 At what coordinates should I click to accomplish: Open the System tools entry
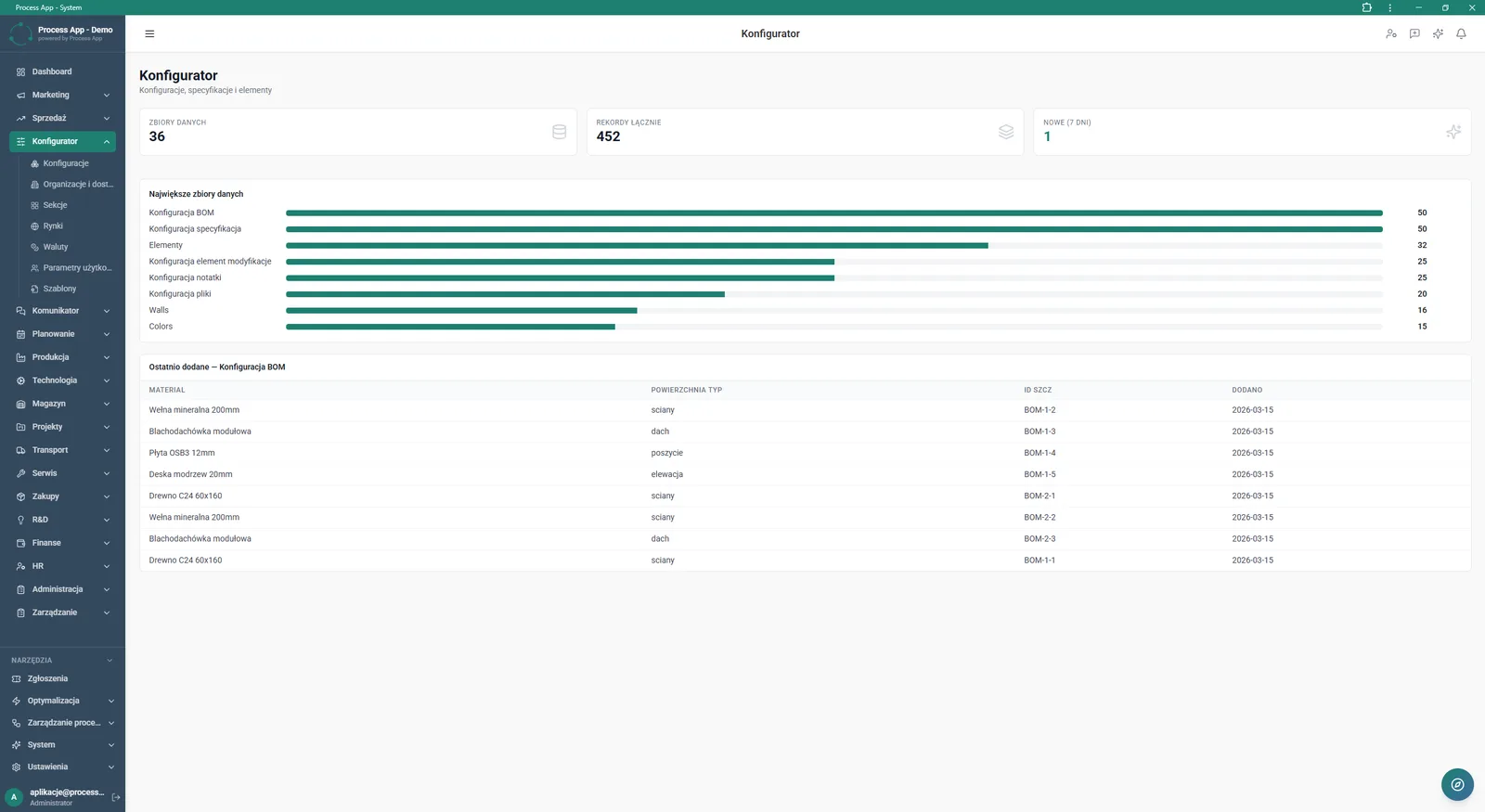click(x=62, y=744)
